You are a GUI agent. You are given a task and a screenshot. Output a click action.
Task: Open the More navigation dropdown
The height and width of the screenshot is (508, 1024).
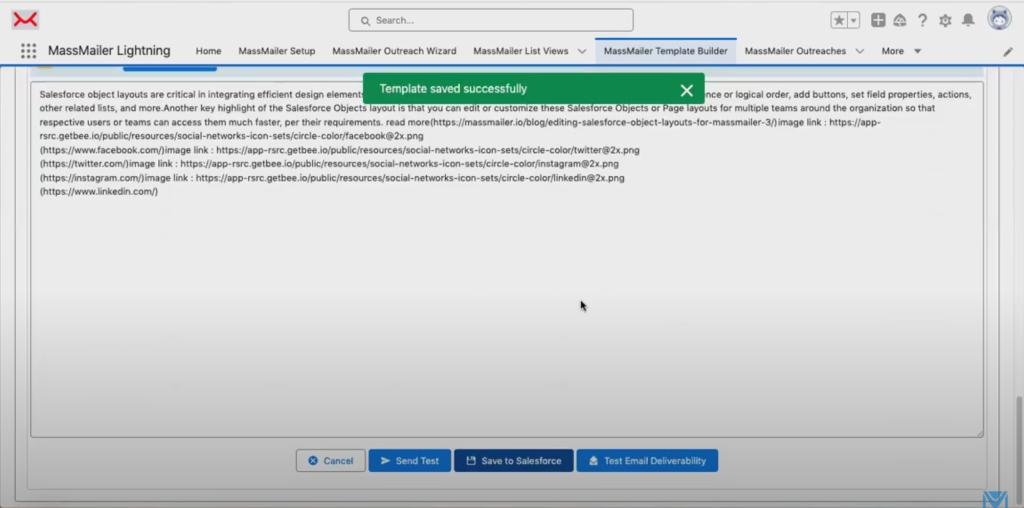[901, 51]
